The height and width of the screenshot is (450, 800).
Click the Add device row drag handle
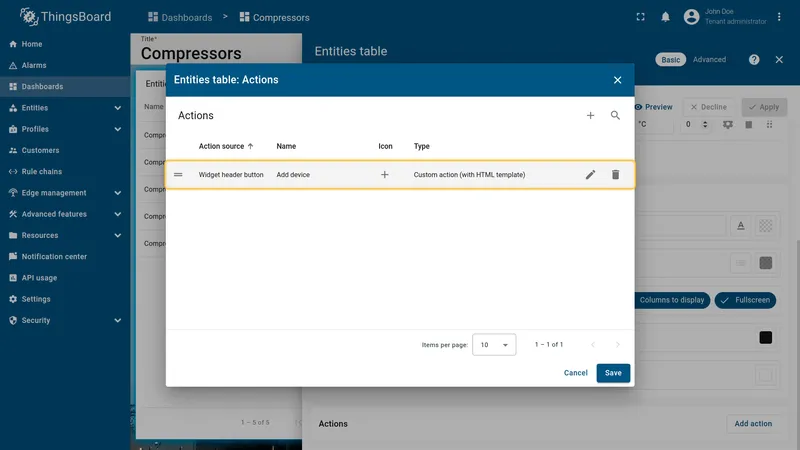pyautogui.click(x=178, y=174)
